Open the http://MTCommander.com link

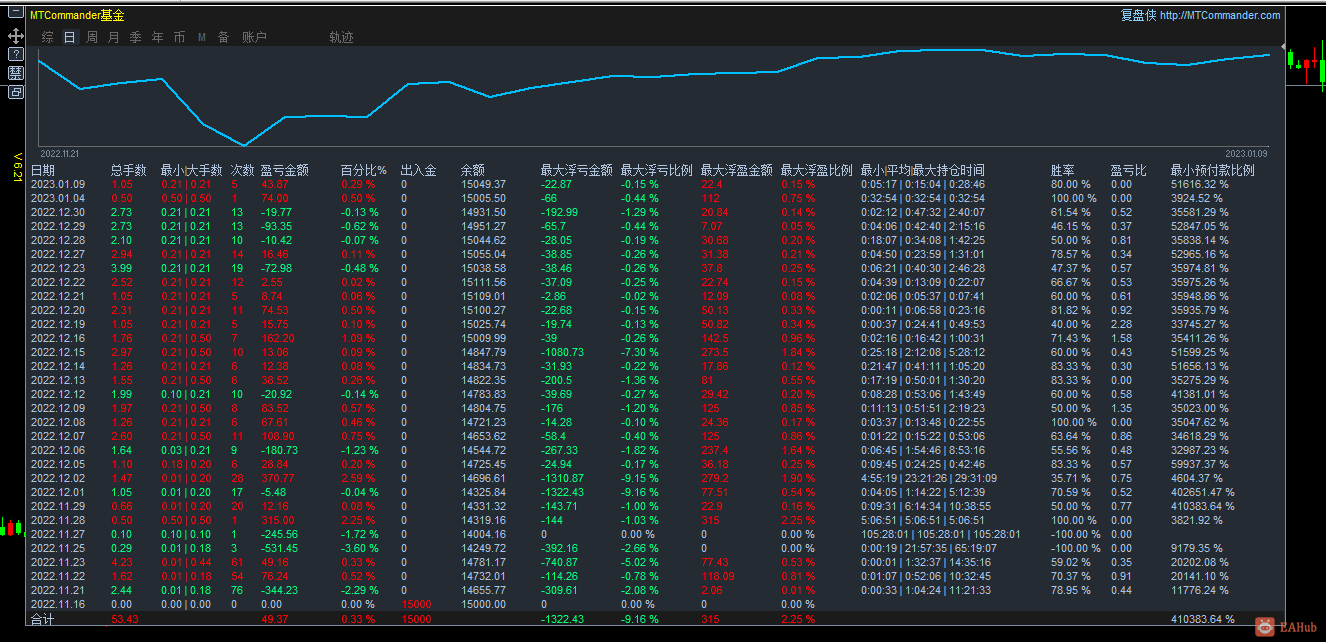pos(1220,15)
